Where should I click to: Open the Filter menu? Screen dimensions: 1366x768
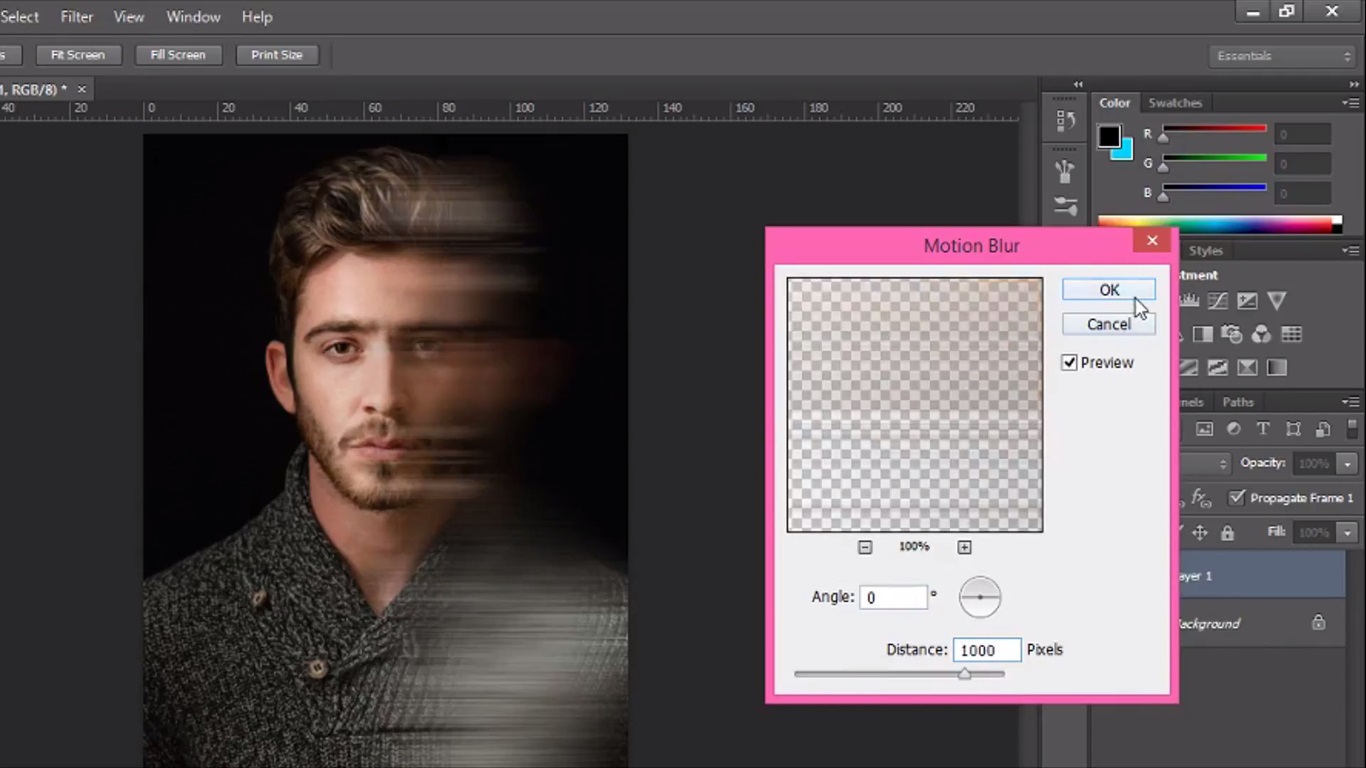point(76,17)
